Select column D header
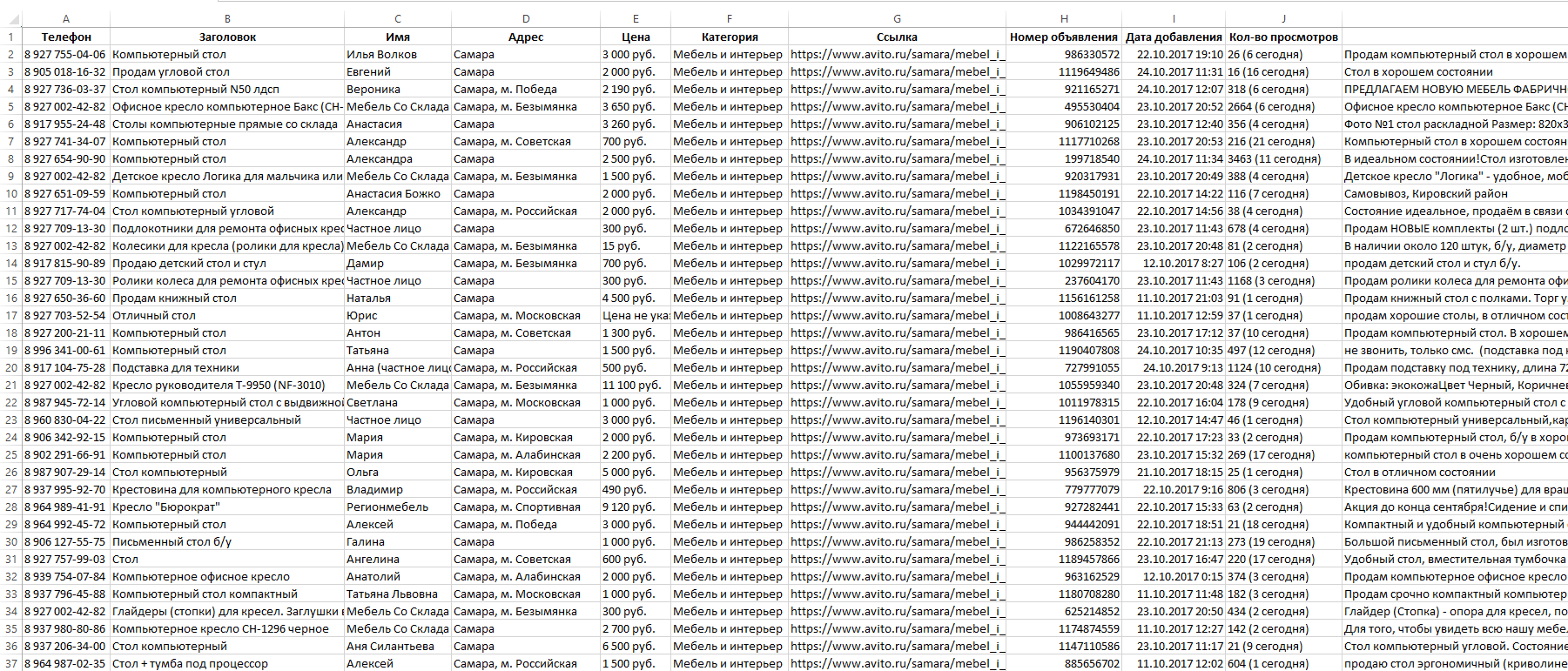Image resolution: width=1568 pixels, height=671 pixels. 526,18
